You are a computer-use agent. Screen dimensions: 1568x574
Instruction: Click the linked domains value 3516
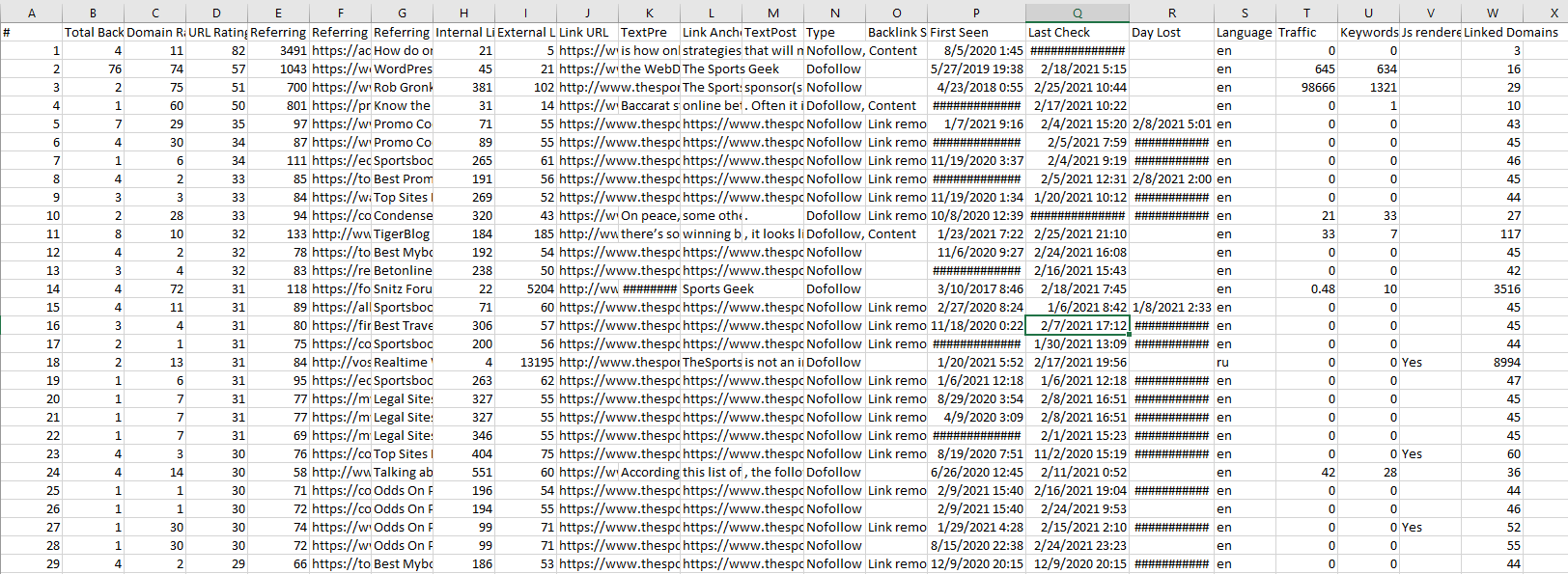[x=1492, y=288]
